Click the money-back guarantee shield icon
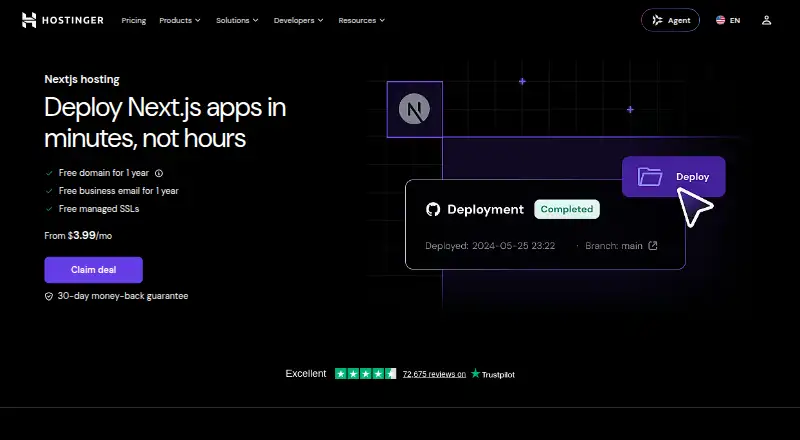The image size is (800, 440). pos(49,296)
